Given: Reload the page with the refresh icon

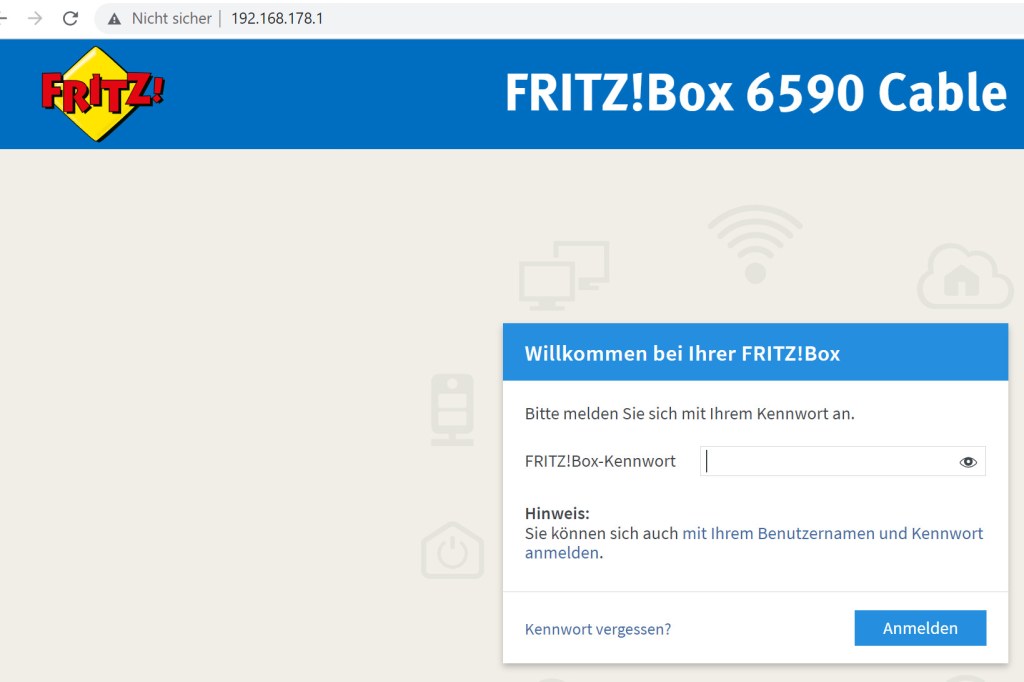Looking at the screenshot, I should coord(71,18).
